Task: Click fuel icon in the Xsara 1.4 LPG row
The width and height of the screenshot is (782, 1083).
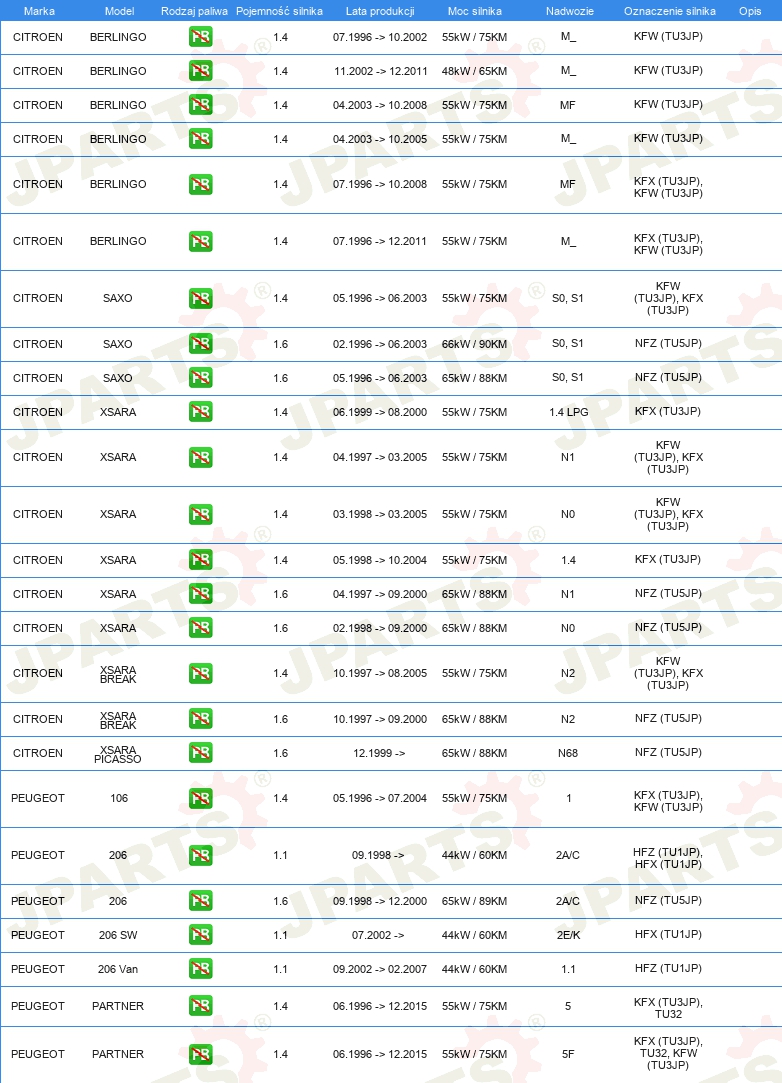Action: [x=200, y=412]
